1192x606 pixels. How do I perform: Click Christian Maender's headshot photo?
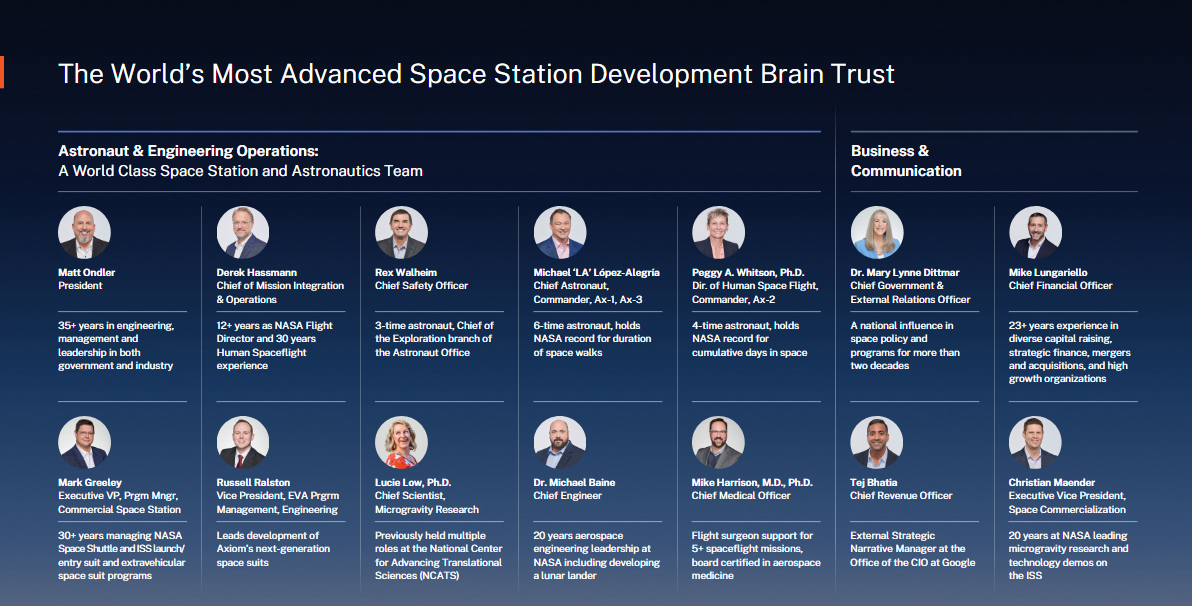[1035, 440]
